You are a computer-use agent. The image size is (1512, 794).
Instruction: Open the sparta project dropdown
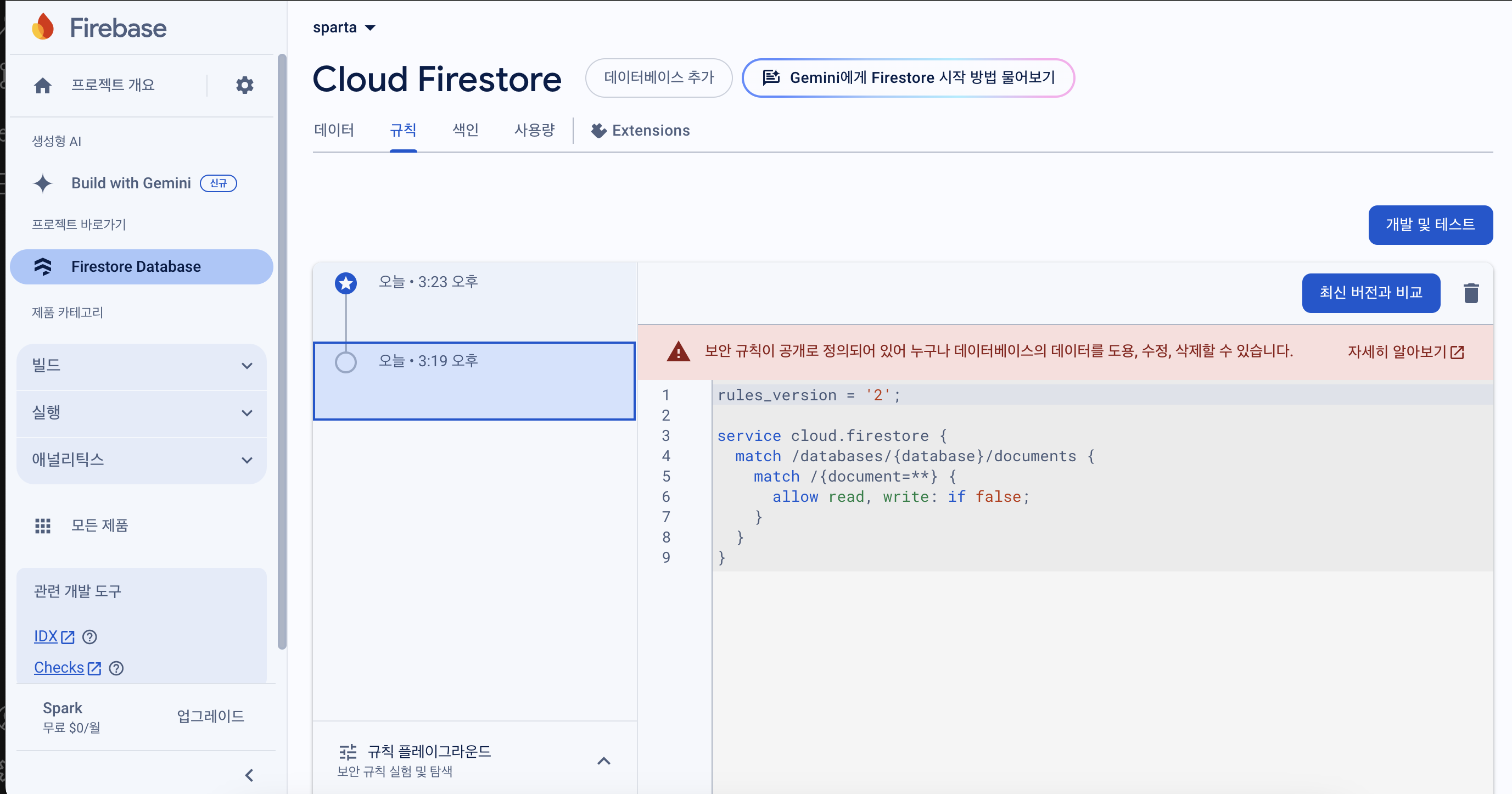tap(344, 27)
